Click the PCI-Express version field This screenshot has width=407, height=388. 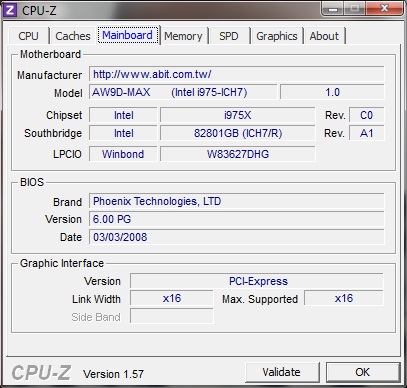coord(257,281)
